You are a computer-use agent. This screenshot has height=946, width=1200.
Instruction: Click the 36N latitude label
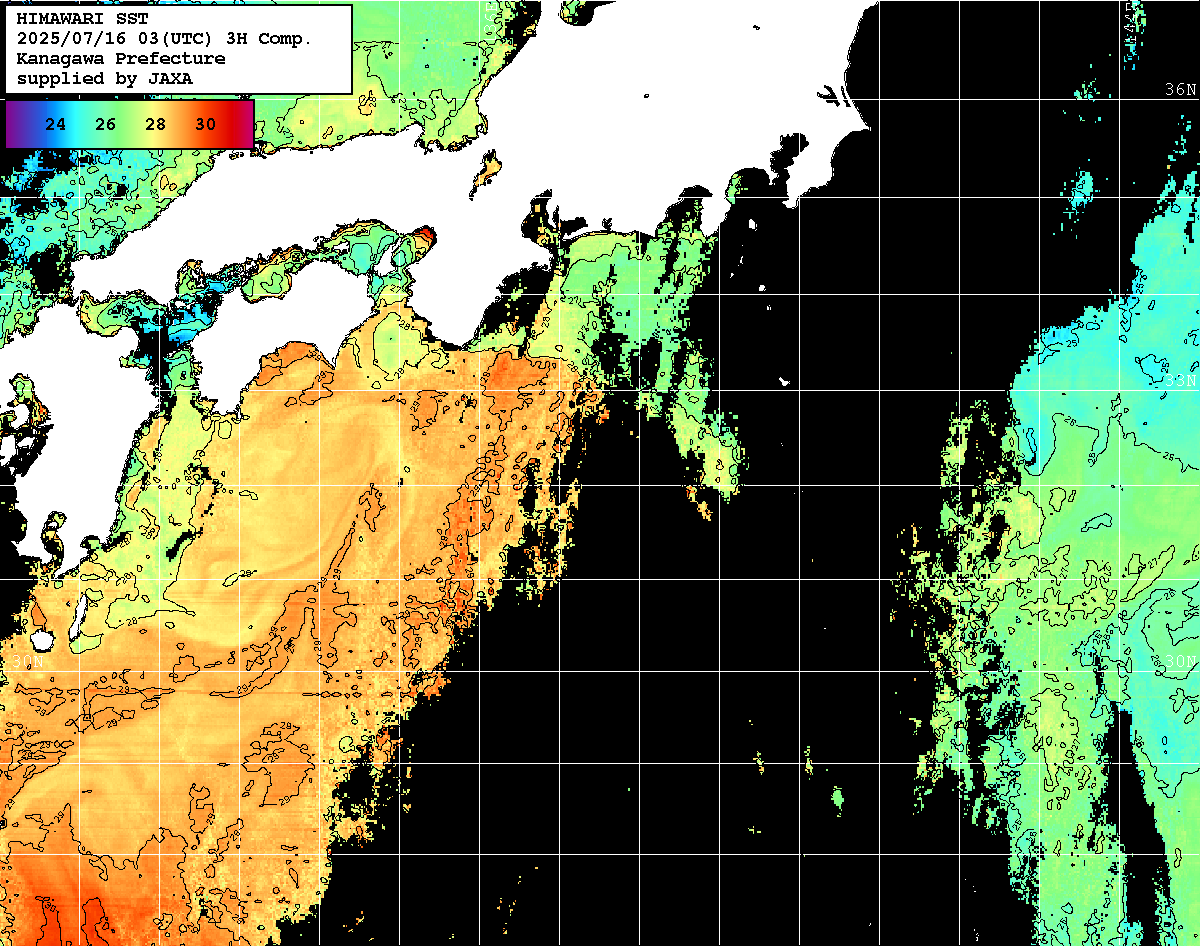[x=1180, y=90]
